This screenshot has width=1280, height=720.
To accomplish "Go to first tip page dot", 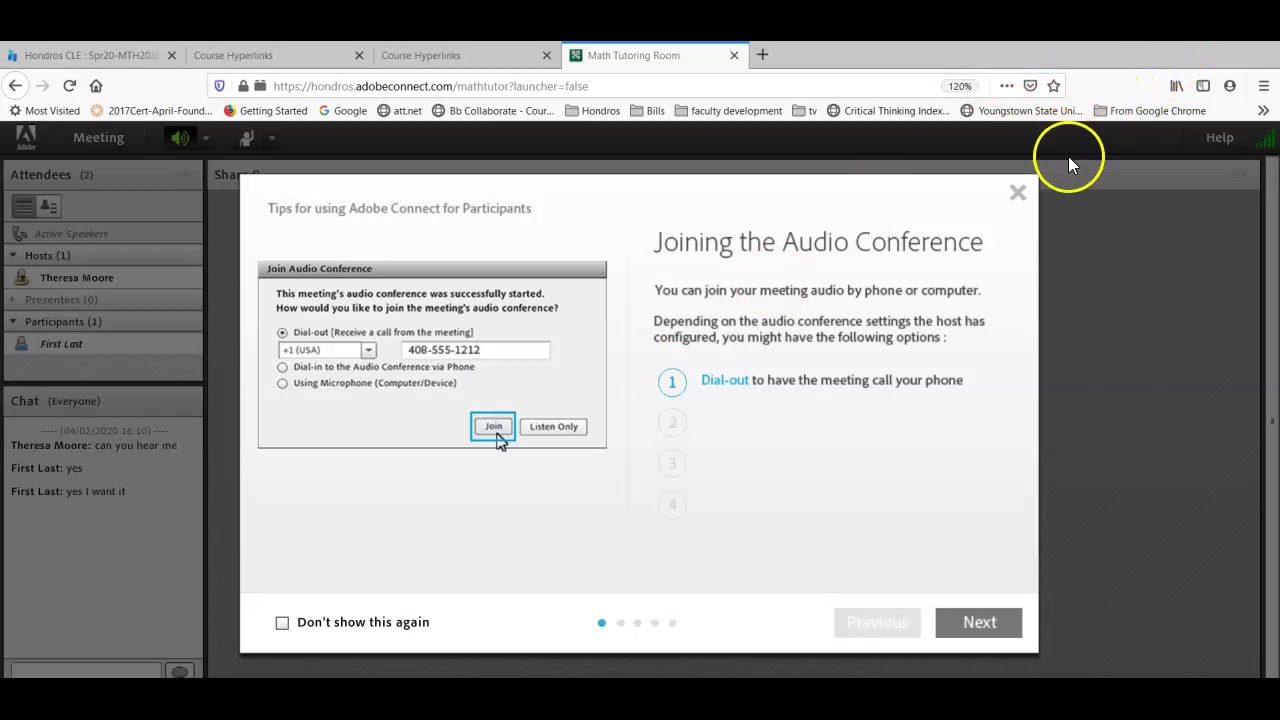I will pyautogui.click(x=601, y=623).
